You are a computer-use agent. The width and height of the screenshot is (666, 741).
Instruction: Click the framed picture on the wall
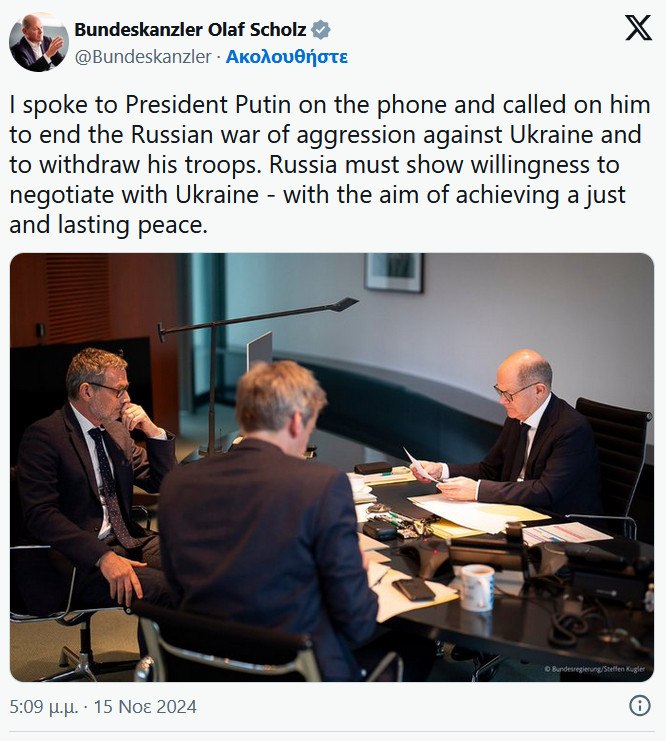393,271
